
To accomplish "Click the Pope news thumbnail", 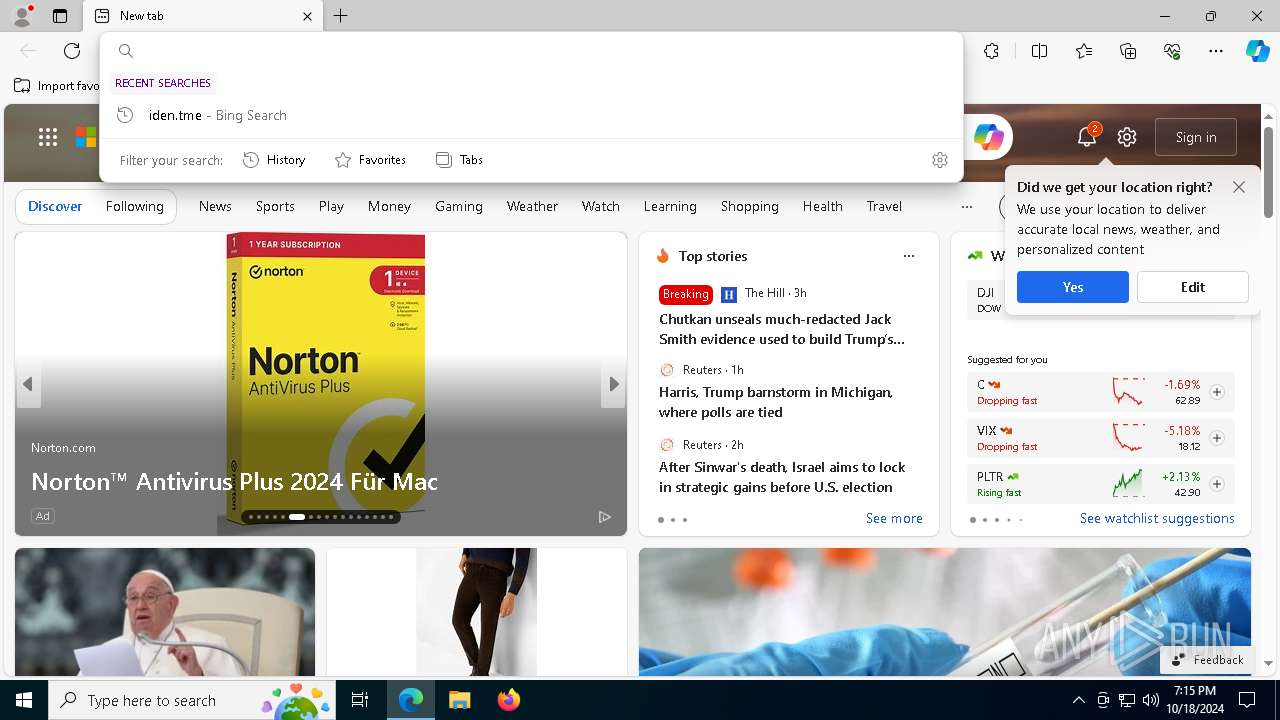I will 165,612.
